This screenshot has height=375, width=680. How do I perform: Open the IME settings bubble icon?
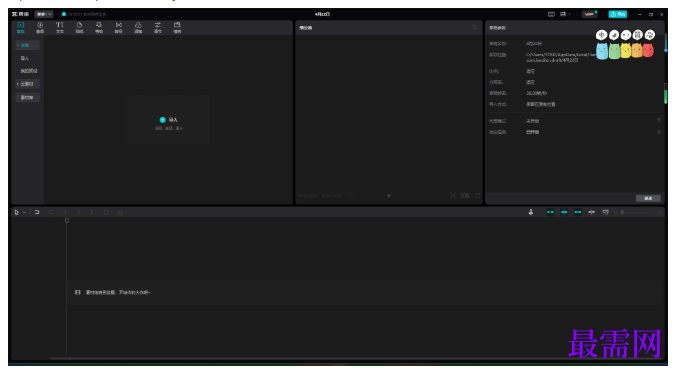[x=650, y=35]
